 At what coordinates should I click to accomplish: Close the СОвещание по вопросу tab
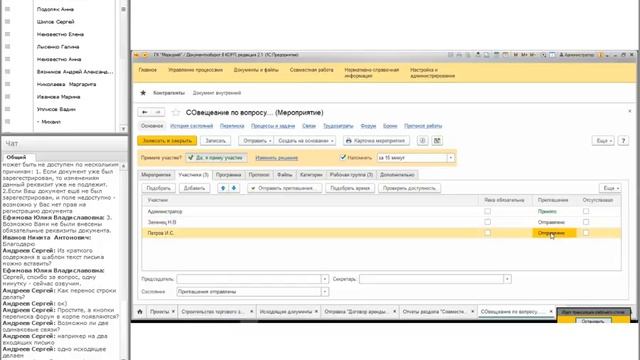(x=551, y=311)
